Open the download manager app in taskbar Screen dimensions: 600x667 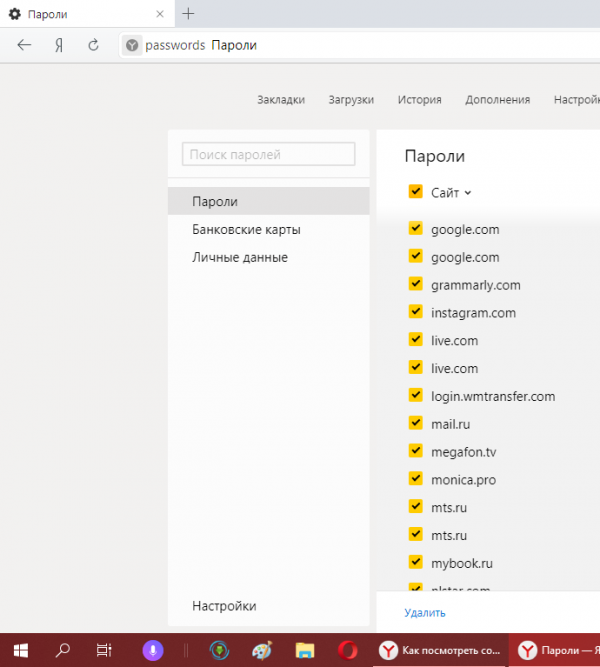(220, 650)
